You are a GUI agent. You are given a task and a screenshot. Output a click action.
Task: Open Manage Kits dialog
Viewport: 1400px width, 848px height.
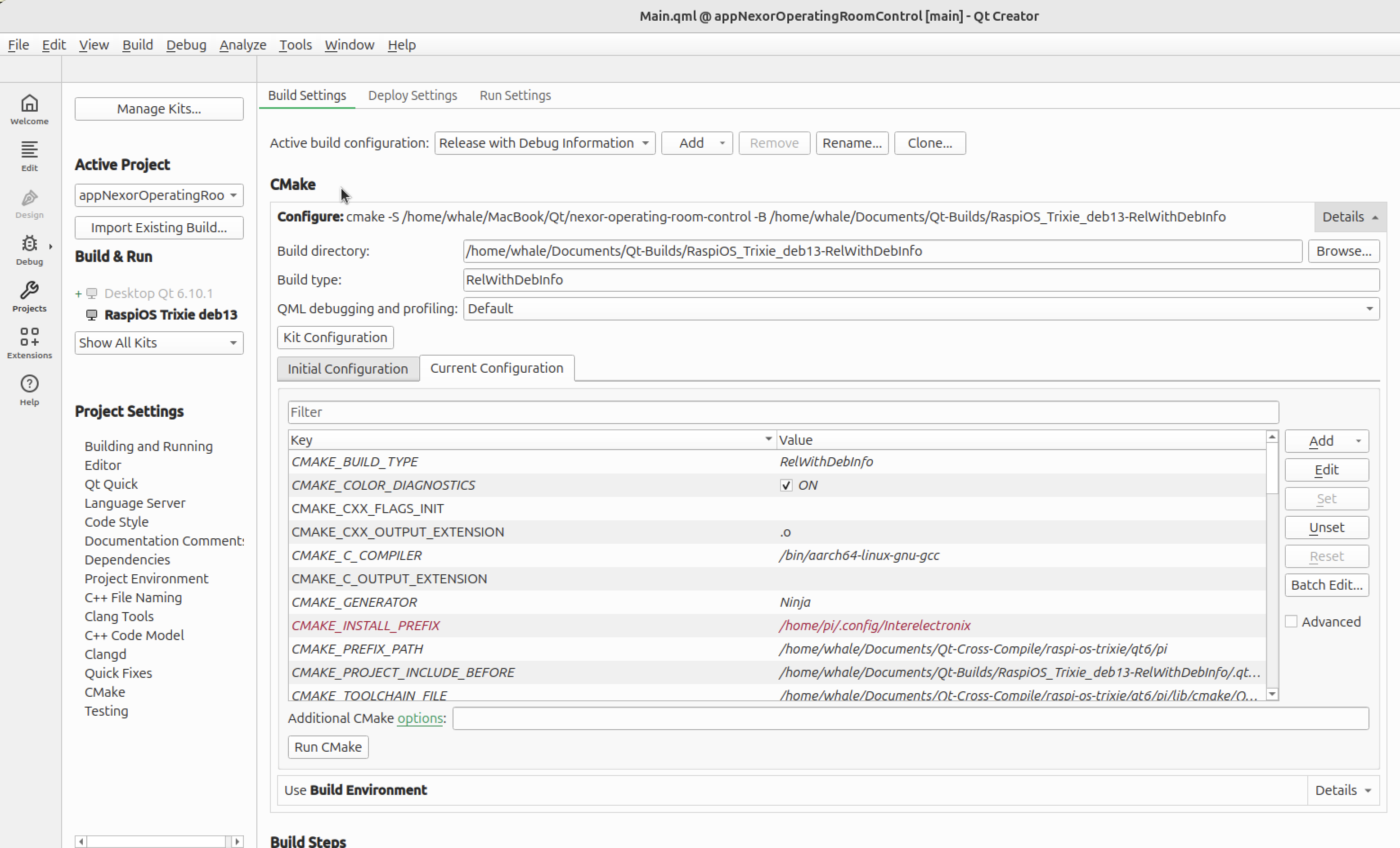pos(158,108)
